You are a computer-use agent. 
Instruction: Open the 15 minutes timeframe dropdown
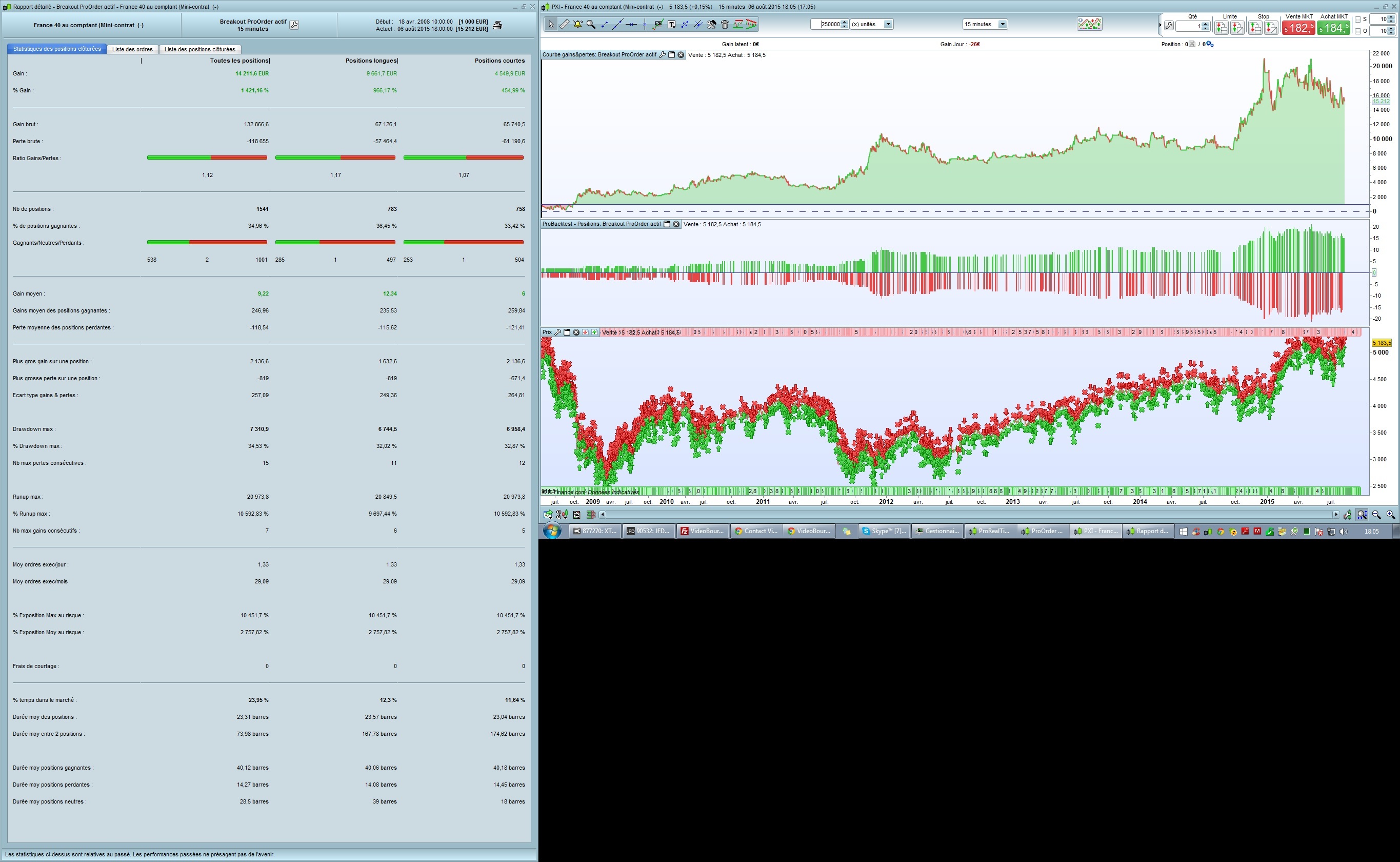(1002, 24)
